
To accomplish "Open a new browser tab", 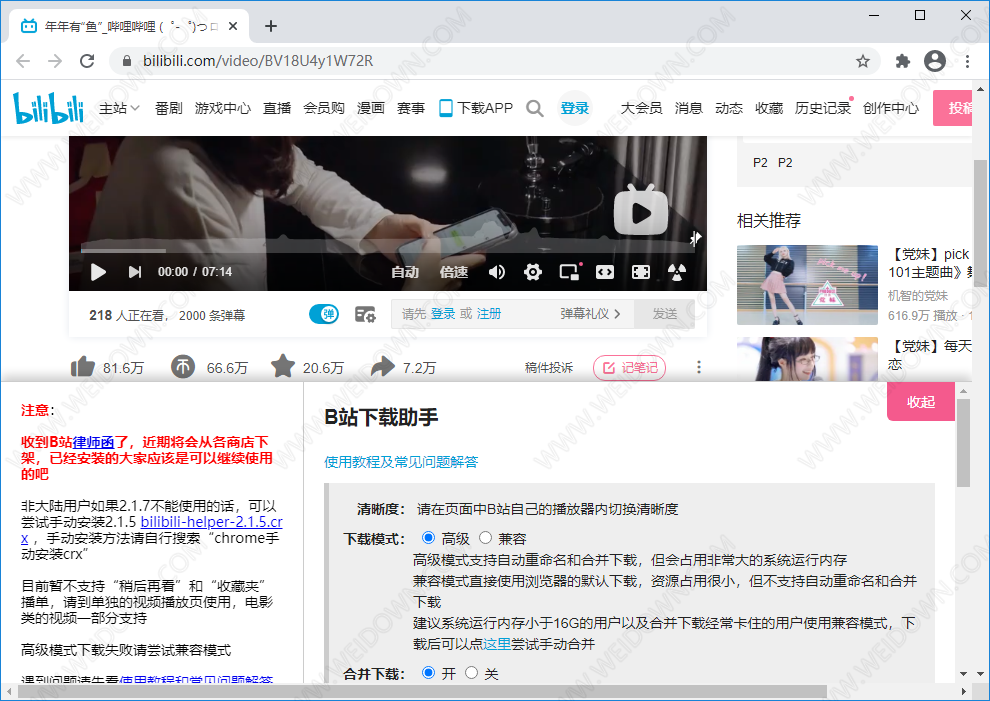I will point(271,26).
